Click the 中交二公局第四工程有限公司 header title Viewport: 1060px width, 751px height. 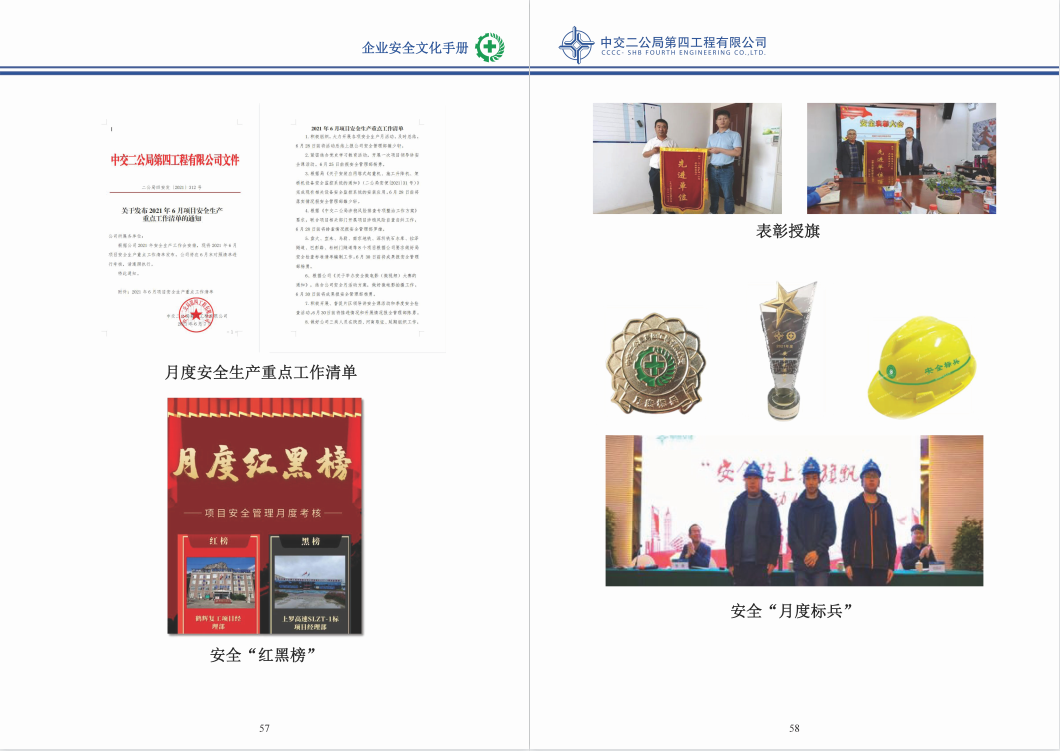point(683,42)
